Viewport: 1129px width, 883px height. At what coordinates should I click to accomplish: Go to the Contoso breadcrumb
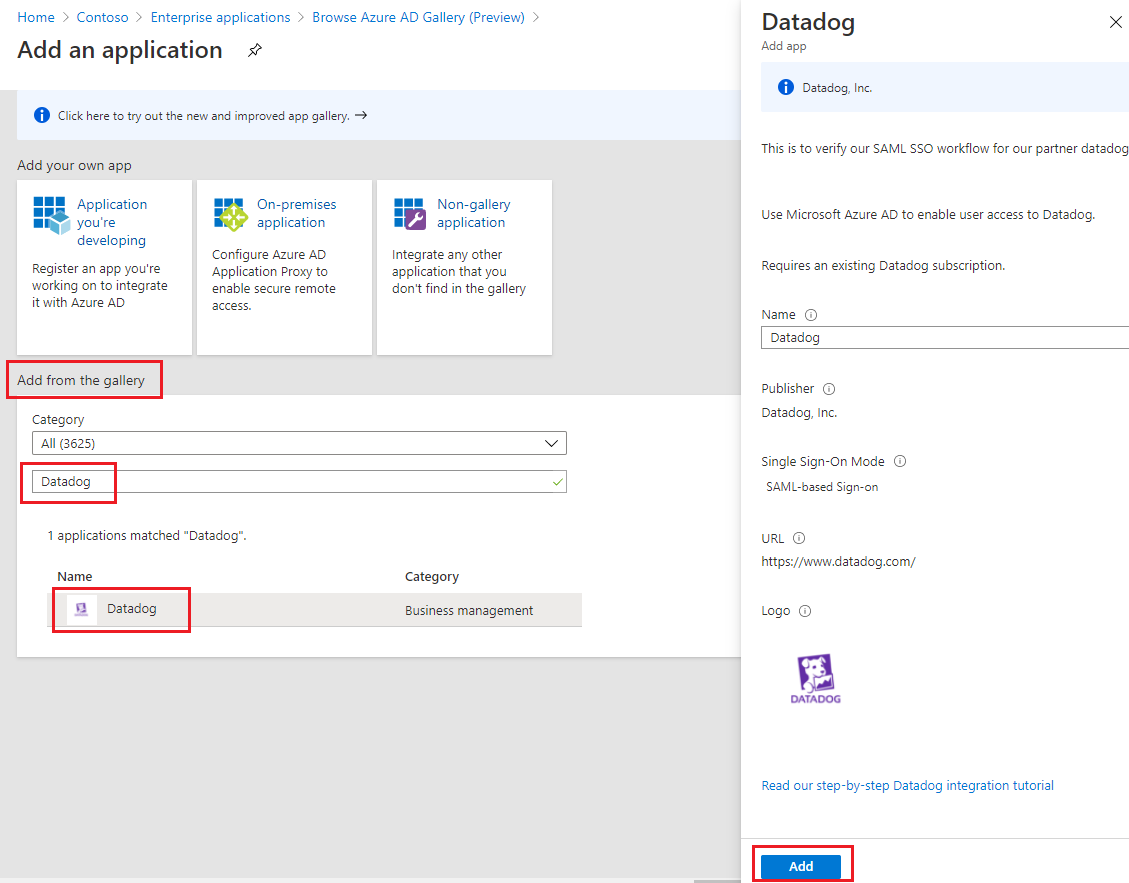pyautogui.click(x=103, y=18)
